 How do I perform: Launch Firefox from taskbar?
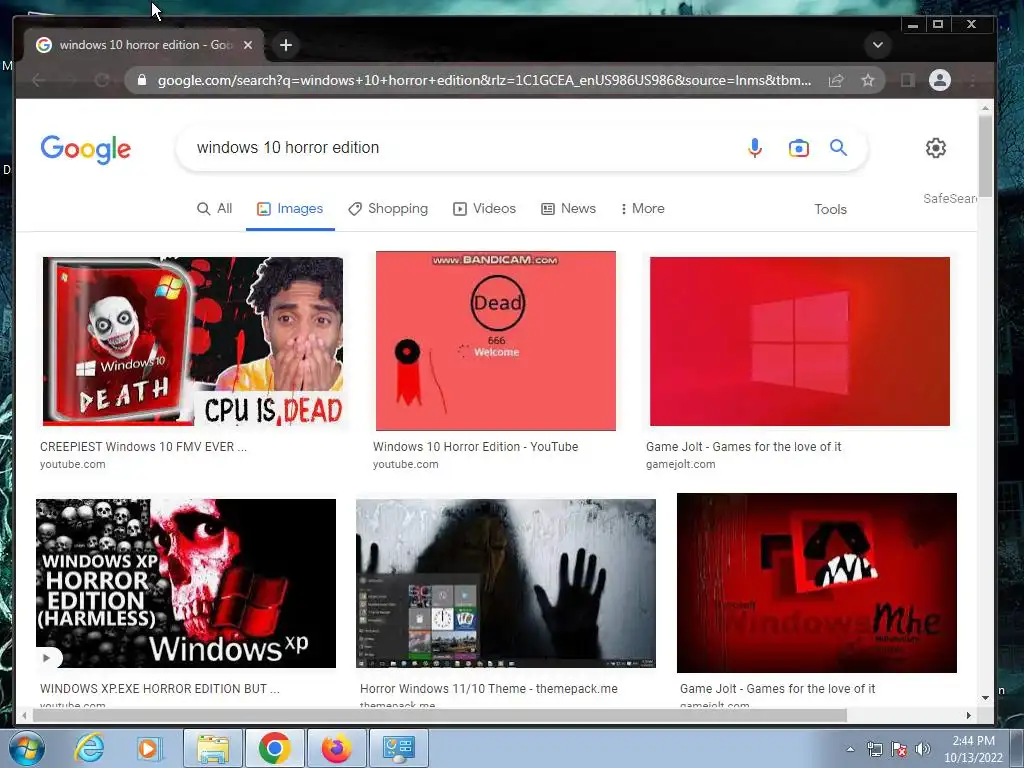[336, 748]
